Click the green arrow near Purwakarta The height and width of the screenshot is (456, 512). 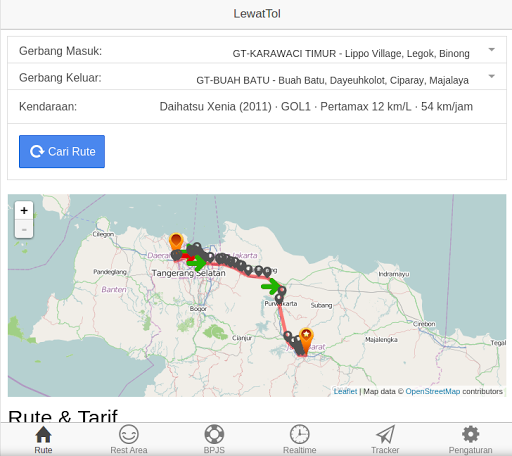[x=271, y=286]
